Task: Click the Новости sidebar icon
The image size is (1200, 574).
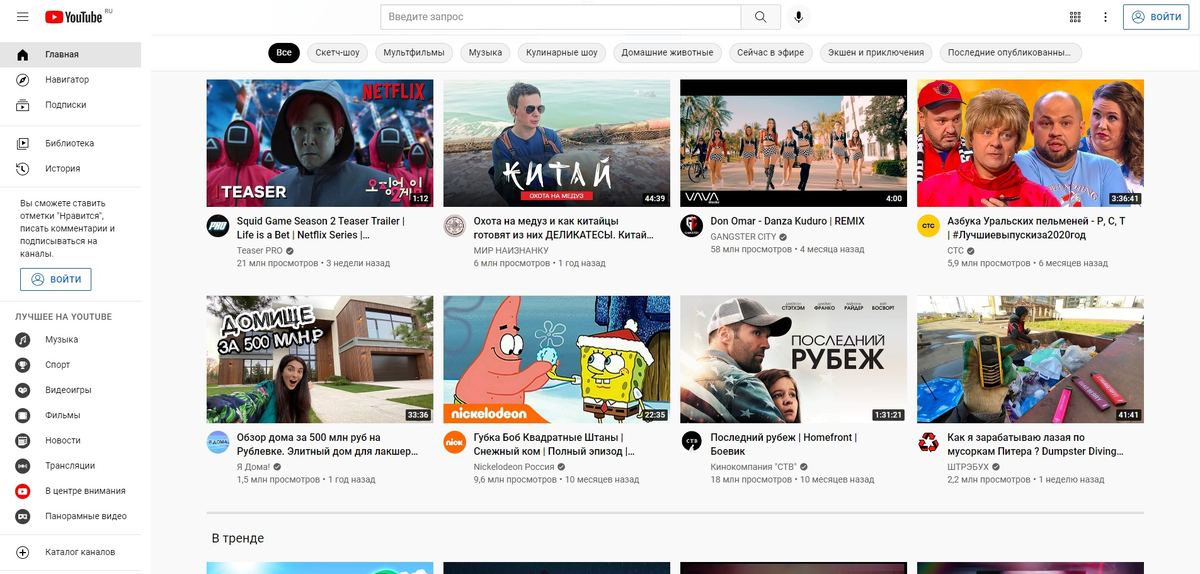Action: [23, 441]
